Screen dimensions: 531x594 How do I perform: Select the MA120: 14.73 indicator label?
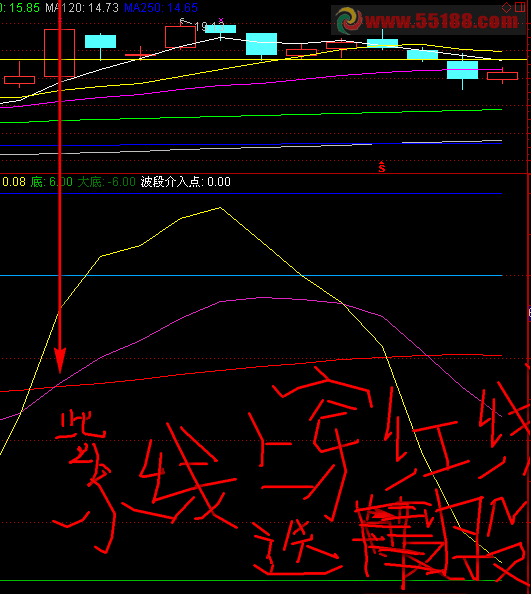82,8
